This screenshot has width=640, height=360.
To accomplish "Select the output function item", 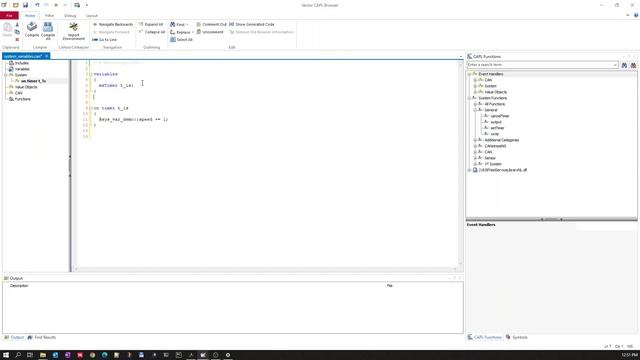I will 496,122.
